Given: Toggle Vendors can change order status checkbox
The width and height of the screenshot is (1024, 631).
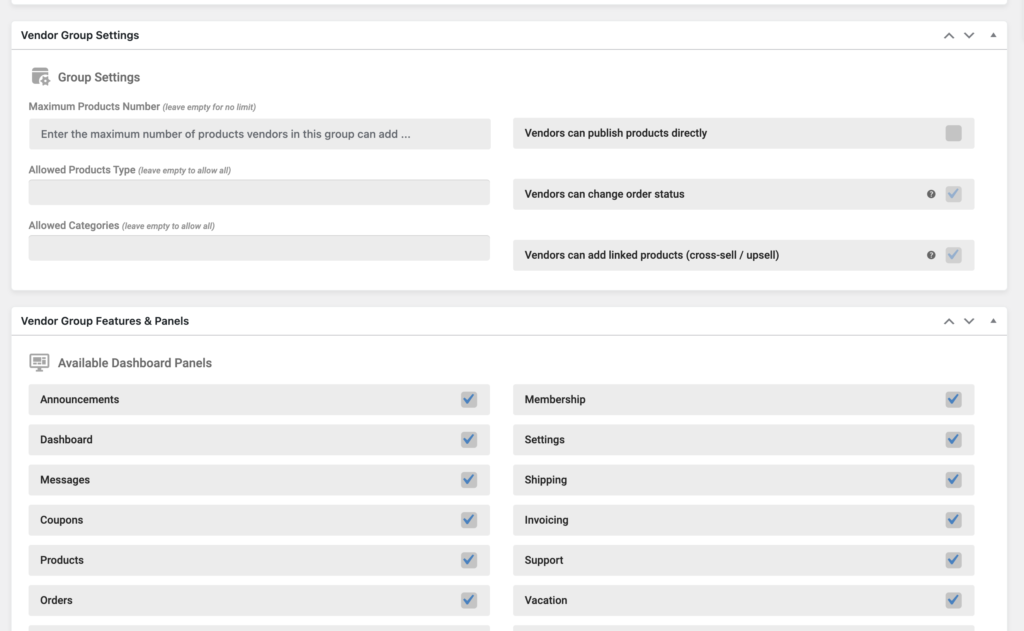Looking at the screenshot, I should point(953,194).
